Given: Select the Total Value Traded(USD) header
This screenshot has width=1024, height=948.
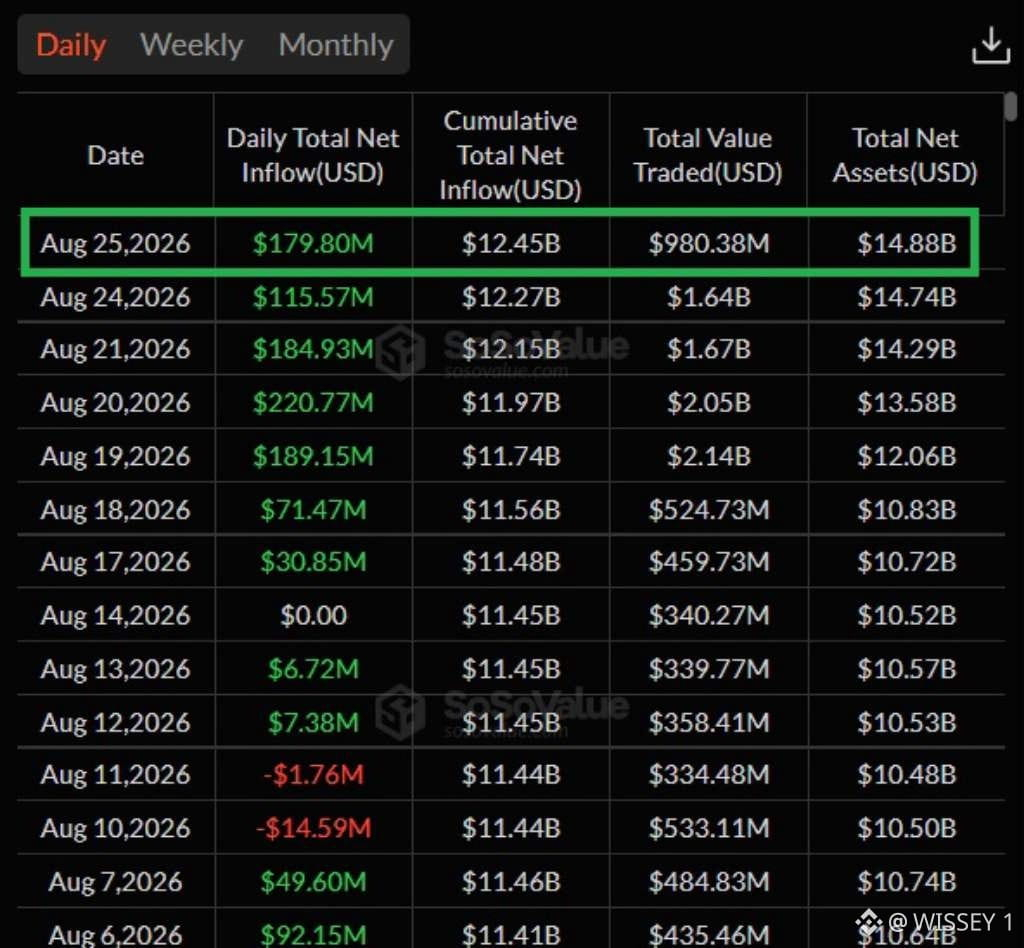Looking at the screenshot, I should pos(708,155).
